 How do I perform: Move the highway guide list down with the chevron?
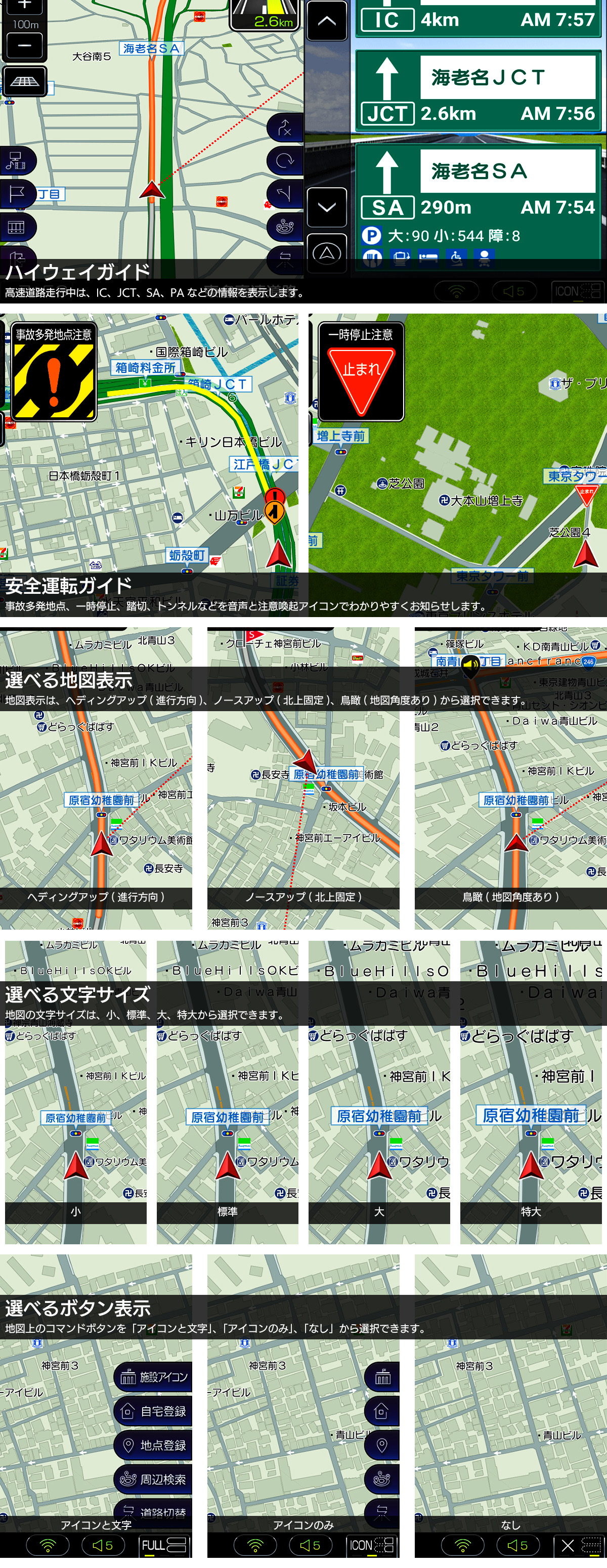pos(327,207)
